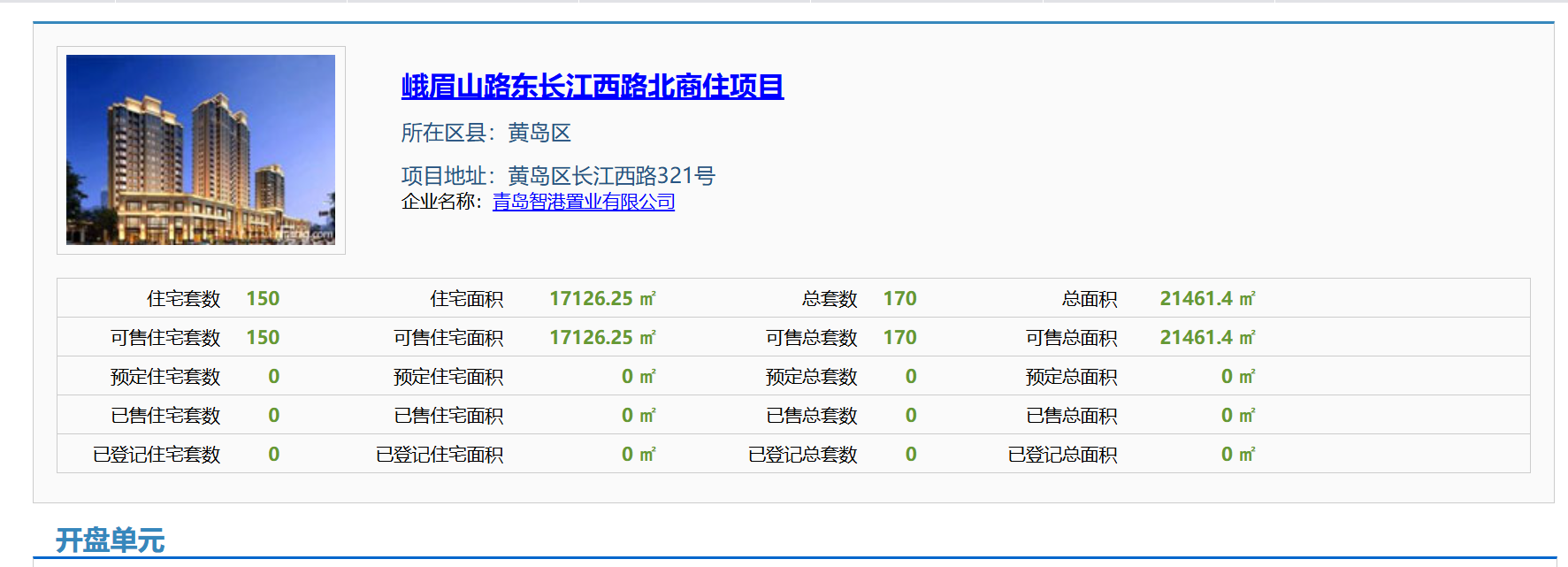Click the 预定总面积 label cell
Viewport: 1568px width, 567px height.
(1072, 377)
